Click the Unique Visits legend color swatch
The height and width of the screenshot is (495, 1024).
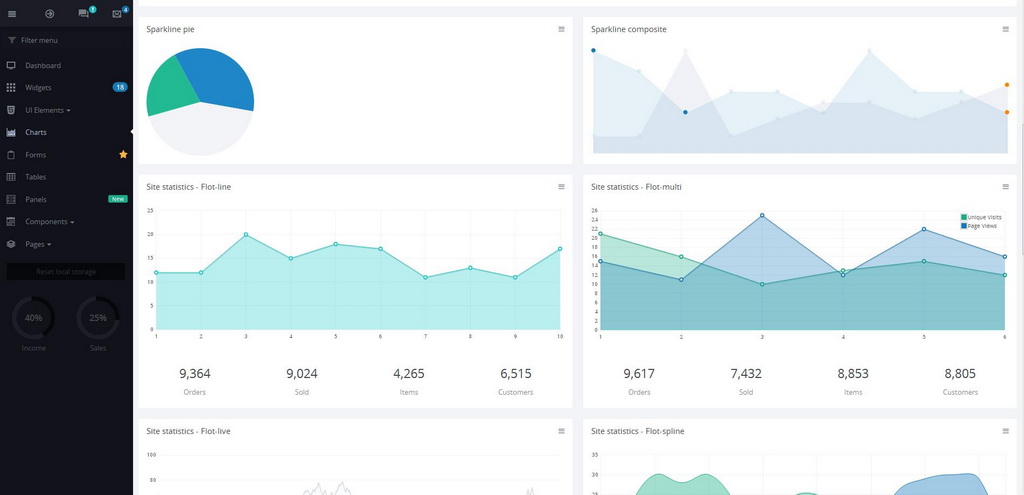pos(964,217)
